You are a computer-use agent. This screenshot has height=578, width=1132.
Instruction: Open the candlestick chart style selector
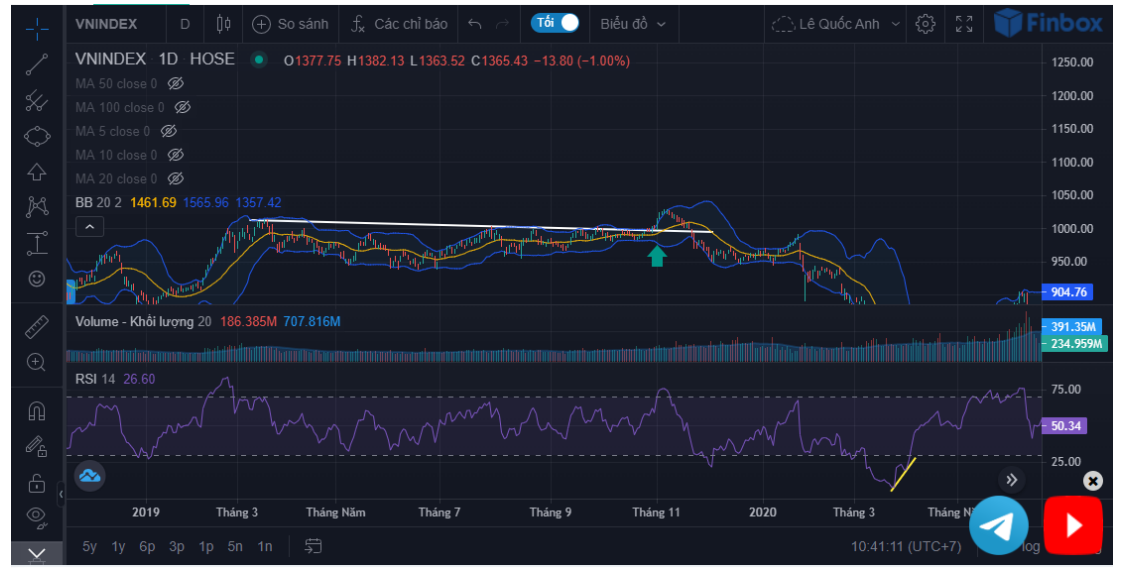coord(223,24)
